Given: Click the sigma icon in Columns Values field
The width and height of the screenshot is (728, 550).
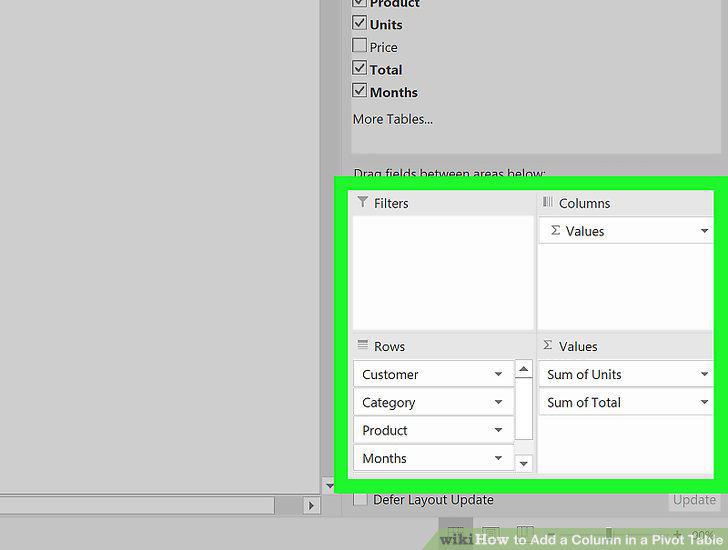Looking at the screenshot, I should pyautogui.click(x=555, y=230).
